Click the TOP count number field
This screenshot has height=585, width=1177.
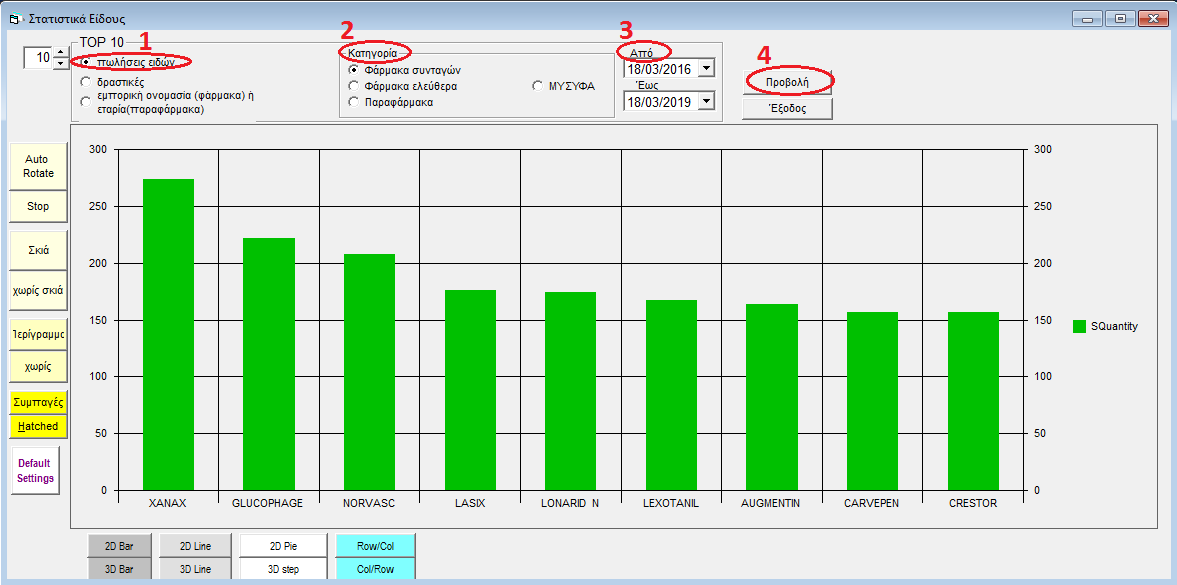point(38,57)
